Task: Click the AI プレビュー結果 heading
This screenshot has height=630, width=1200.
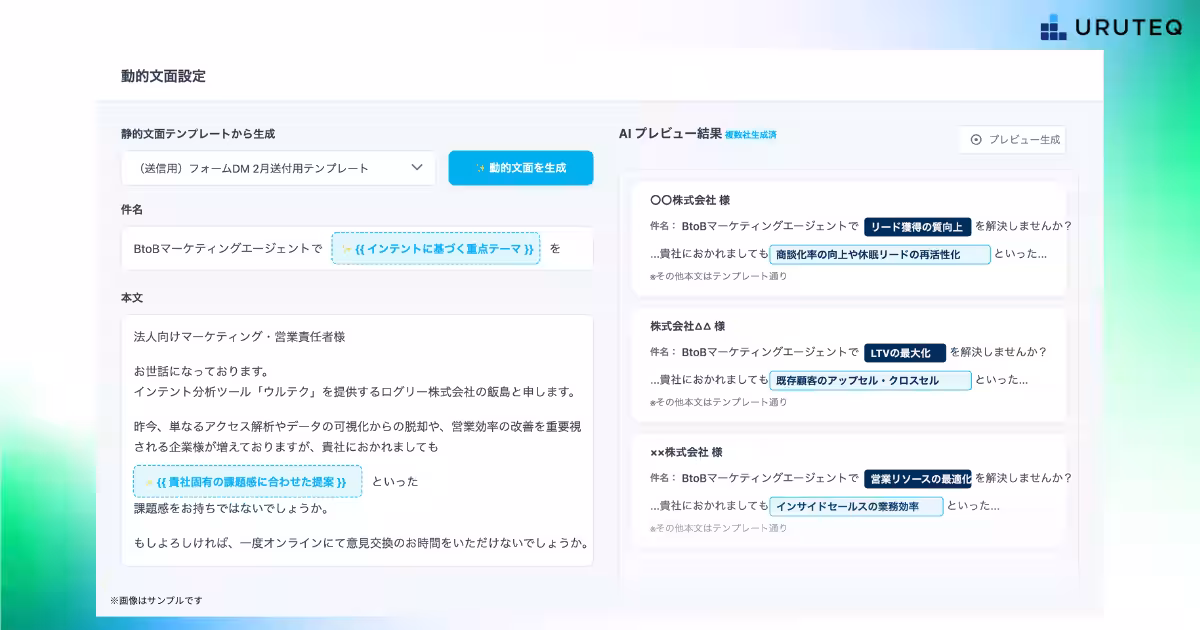Action: (x=670, y=133)
